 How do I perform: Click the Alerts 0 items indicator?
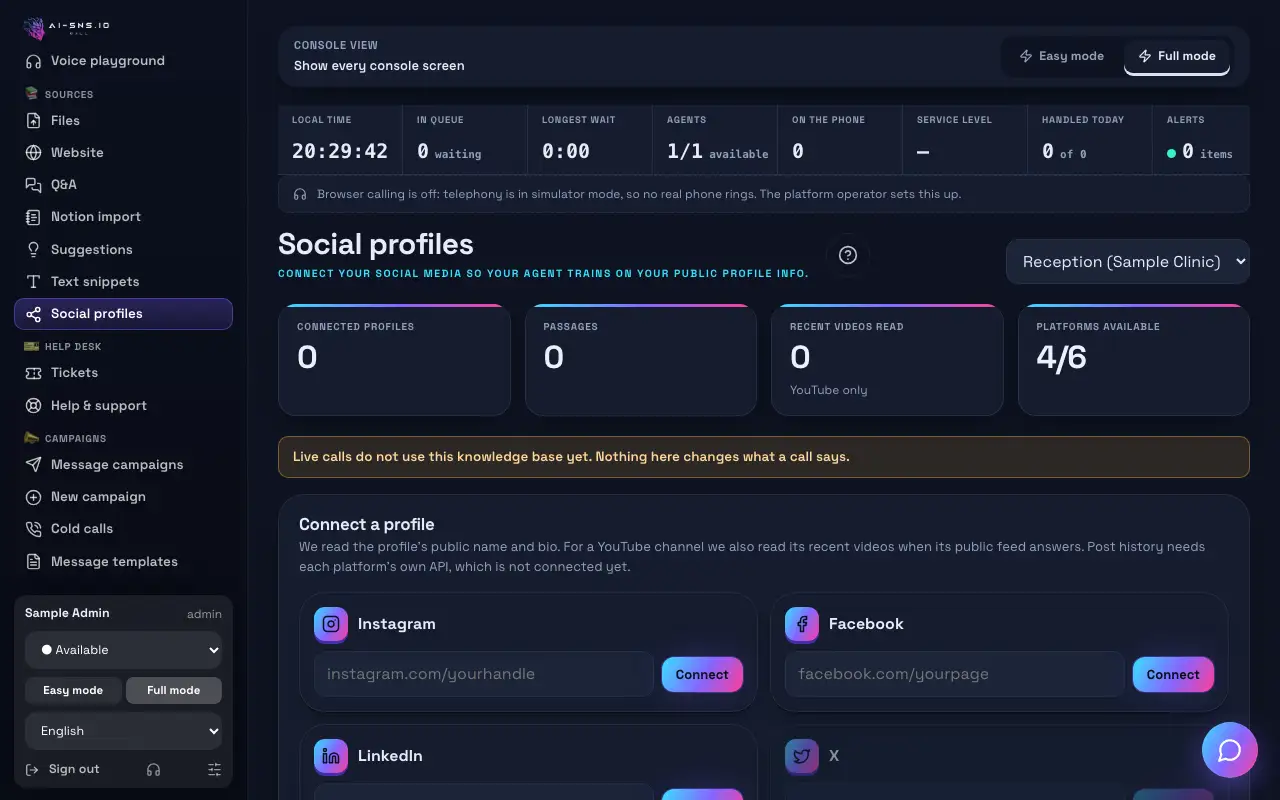(1200, 152)
